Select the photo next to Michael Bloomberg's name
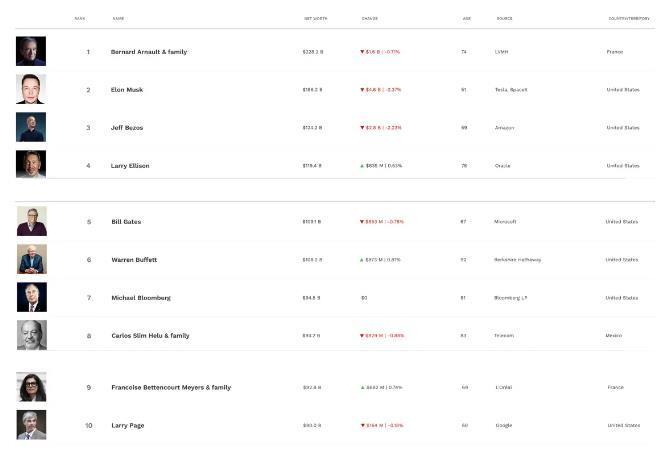Screen dimensions: 661x456 pos(31,298)
